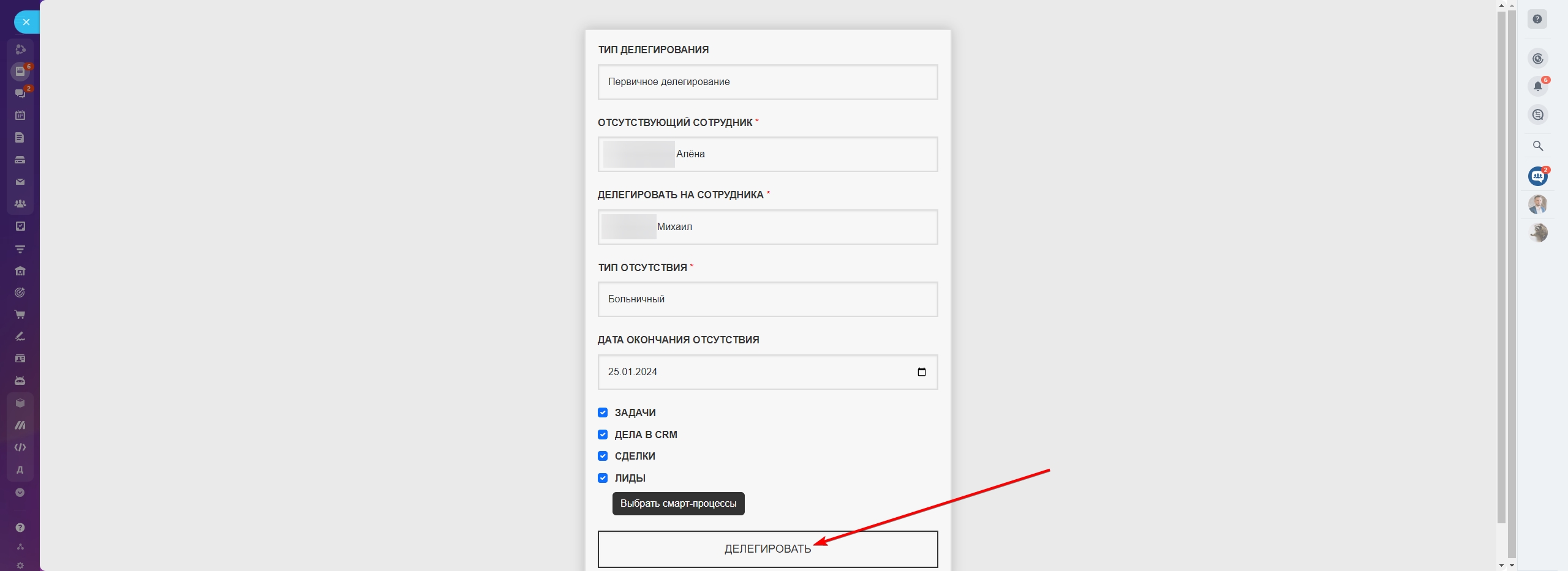Open the calendar icon in left sidebar
Image resolution: width=1568 pixels, height=571 pixels.
click(20, 115)
